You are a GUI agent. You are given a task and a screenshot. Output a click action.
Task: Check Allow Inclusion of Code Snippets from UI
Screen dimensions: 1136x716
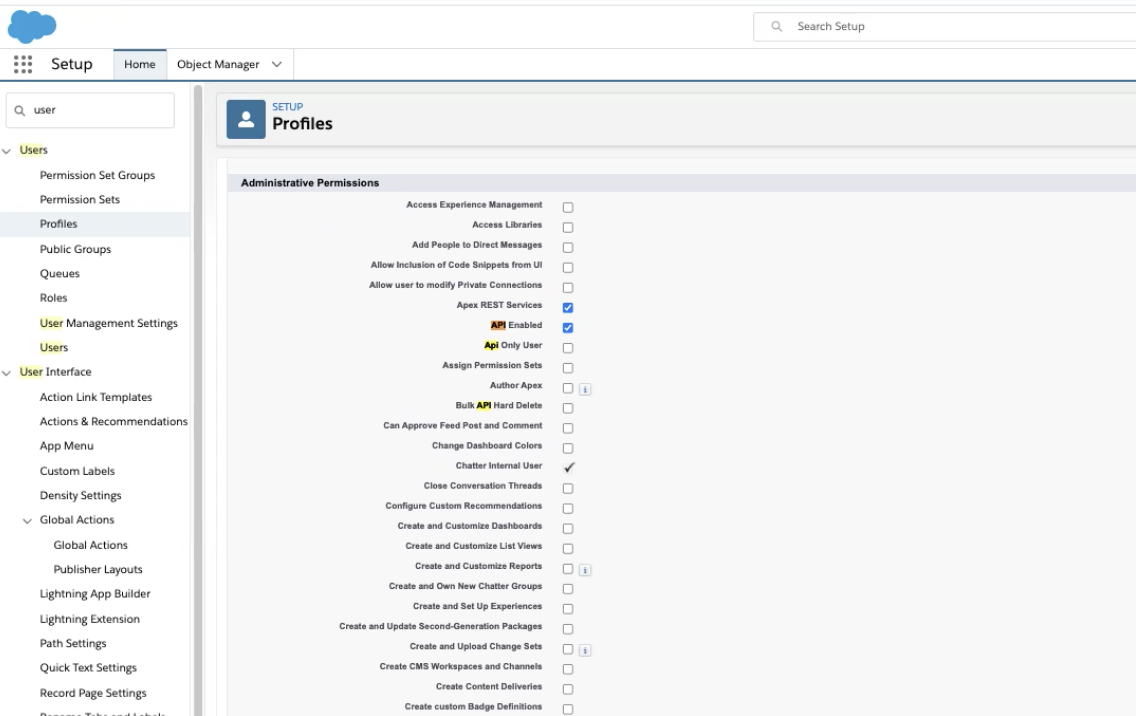(x=568, y=267)
